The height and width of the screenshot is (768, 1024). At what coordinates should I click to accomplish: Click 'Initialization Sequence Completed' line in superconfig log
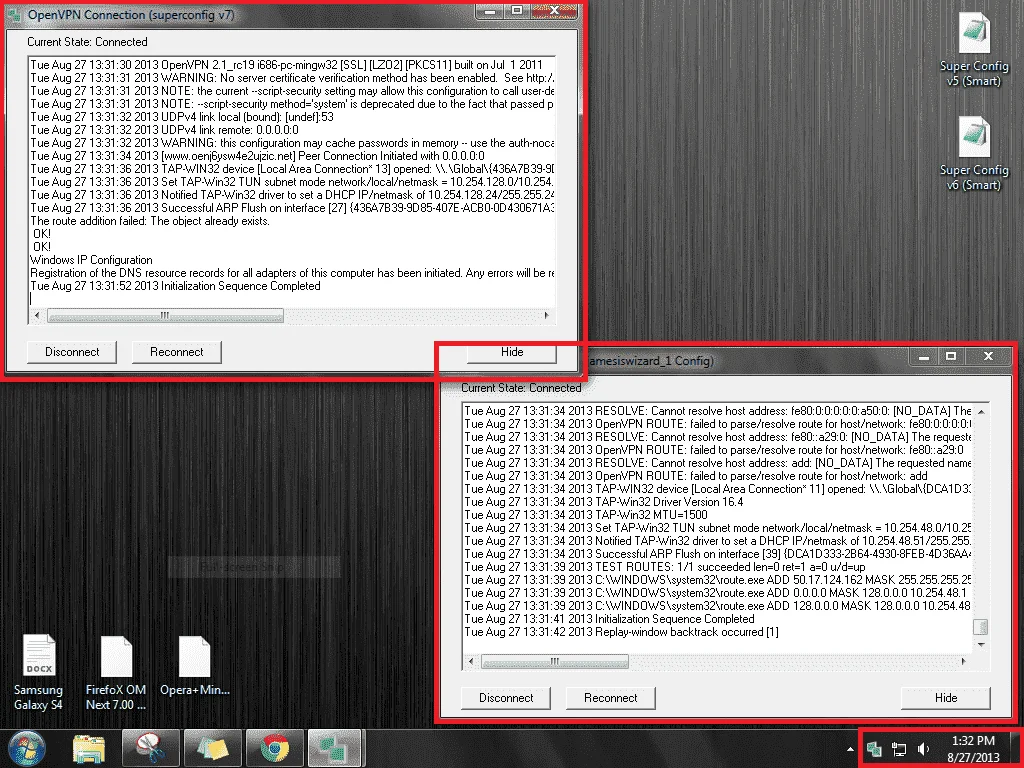(175, 286)
